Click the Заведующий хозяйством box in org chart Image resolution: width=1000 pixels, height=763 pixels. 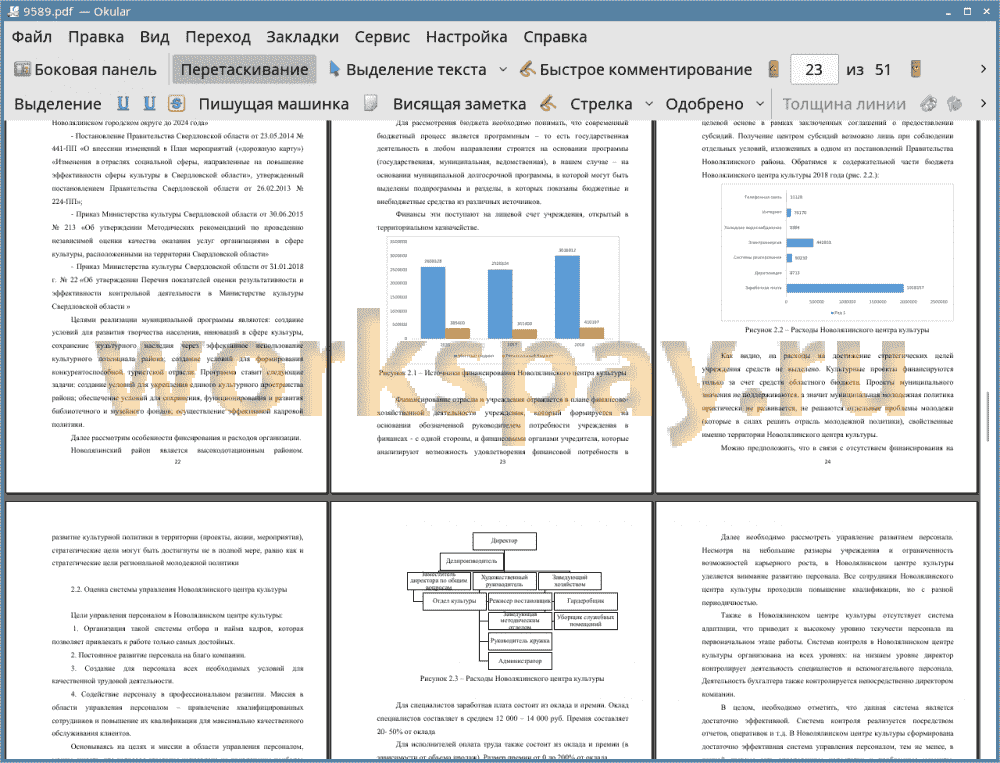click(570, 581)
